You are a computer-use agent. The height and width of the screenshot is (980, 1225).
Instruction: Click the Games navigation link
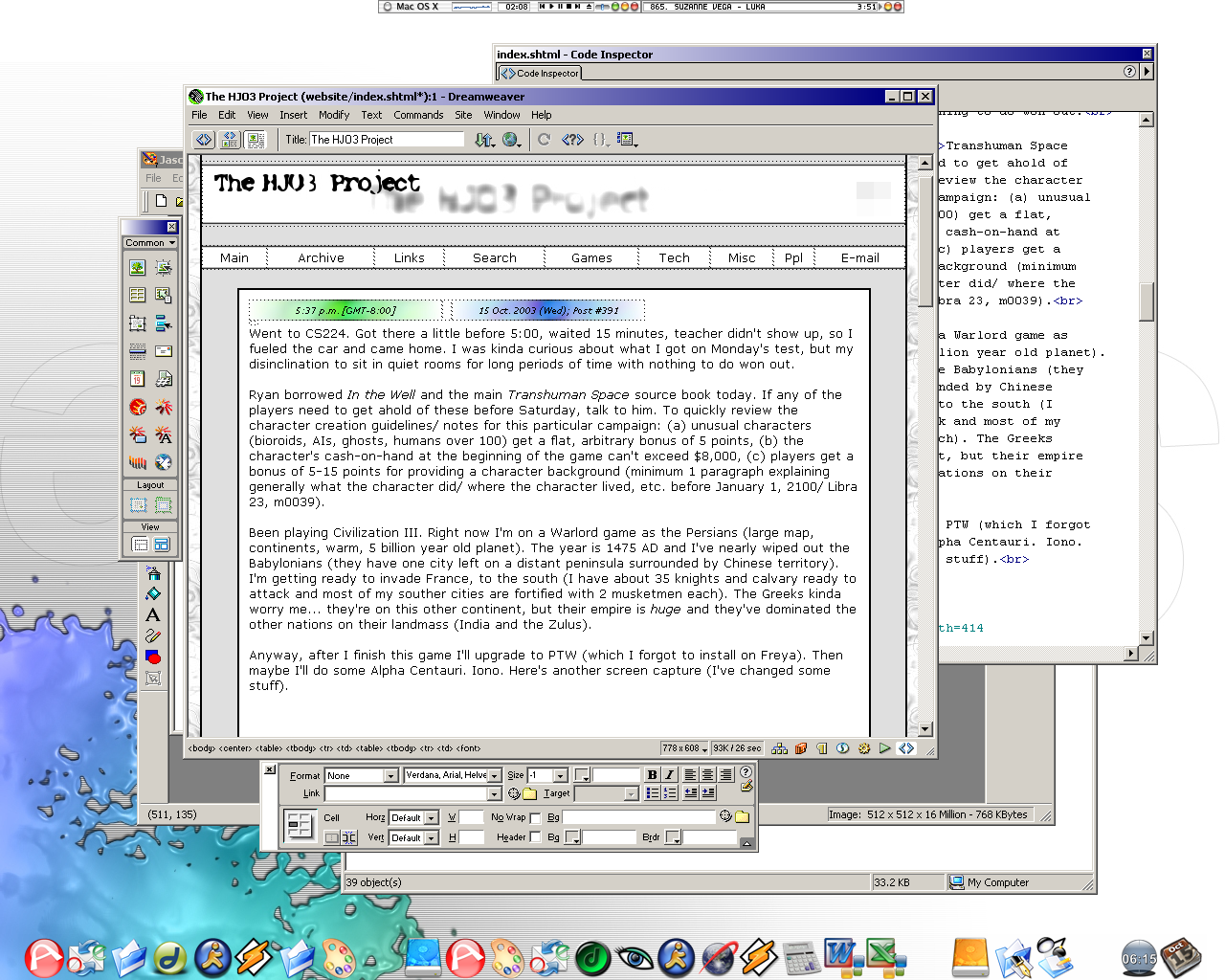591,258
